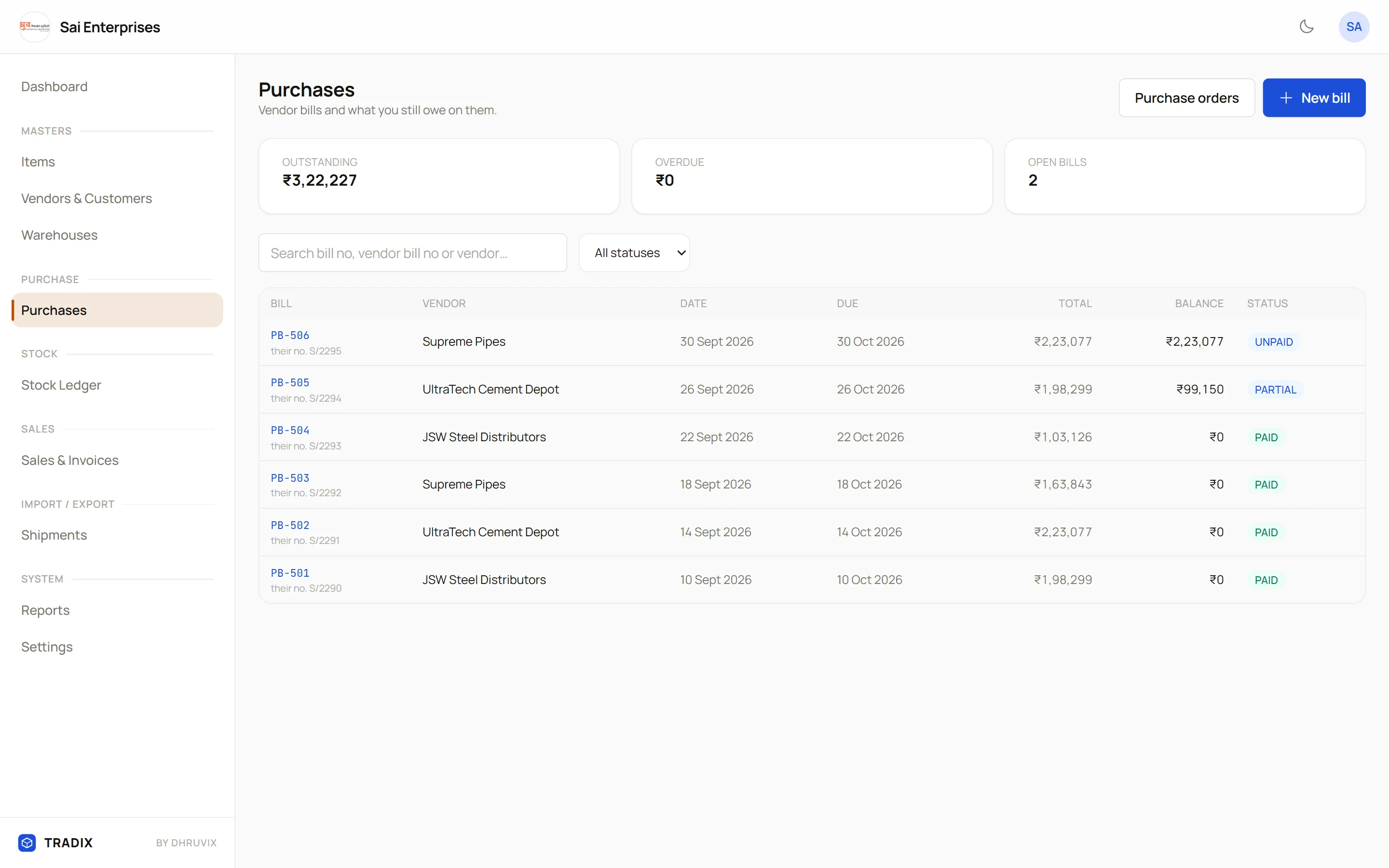This screenshot has height=868, width=1389.
Task: Click PAID badge on PB-504 row
Action: (x=1266, y=437)
